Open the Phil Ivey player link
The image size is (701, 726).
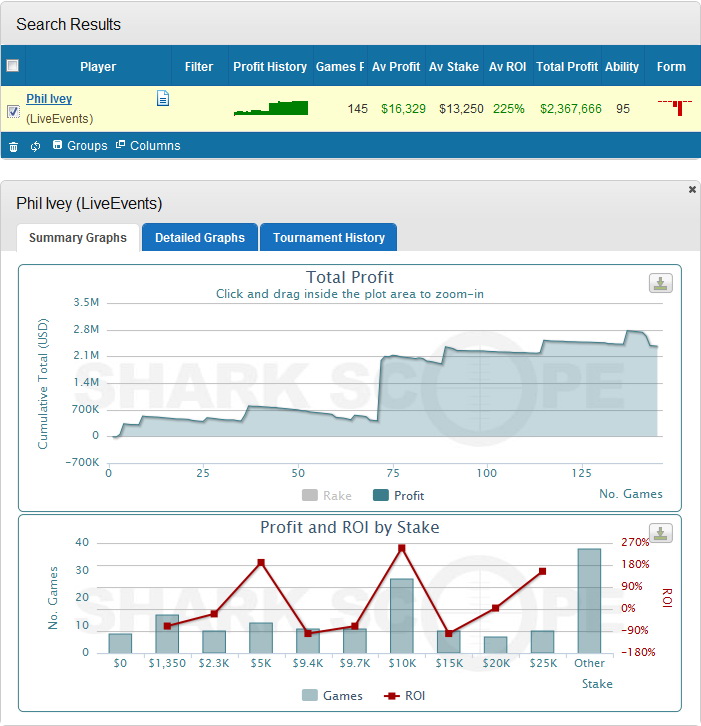tap(49, 99)
